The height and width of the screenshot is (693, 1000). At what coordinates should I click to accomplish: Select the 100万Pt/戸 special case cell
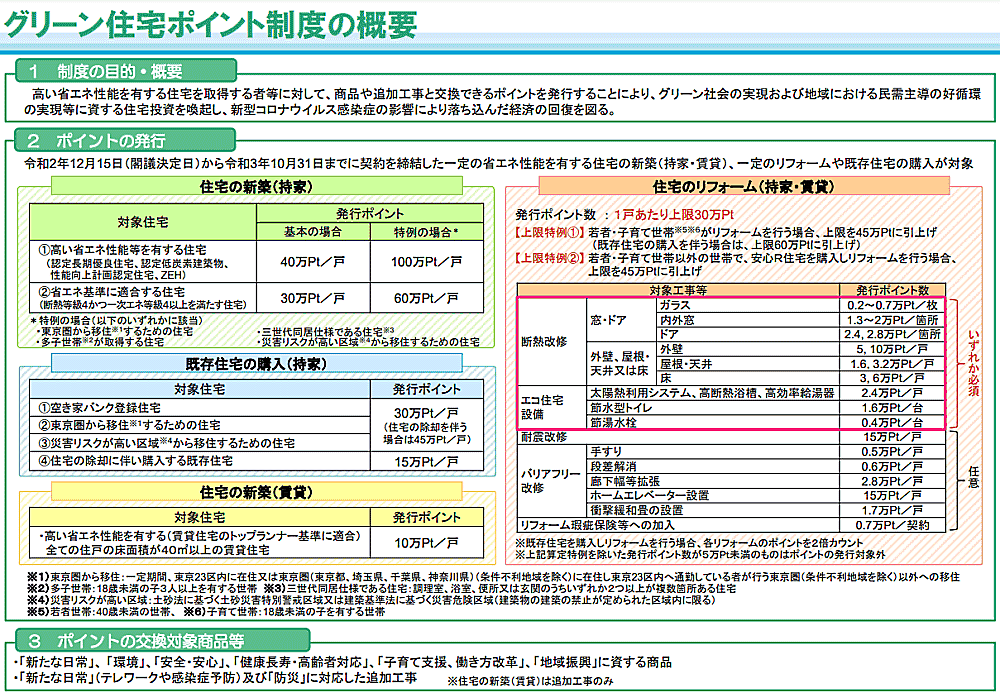[413, 261]
